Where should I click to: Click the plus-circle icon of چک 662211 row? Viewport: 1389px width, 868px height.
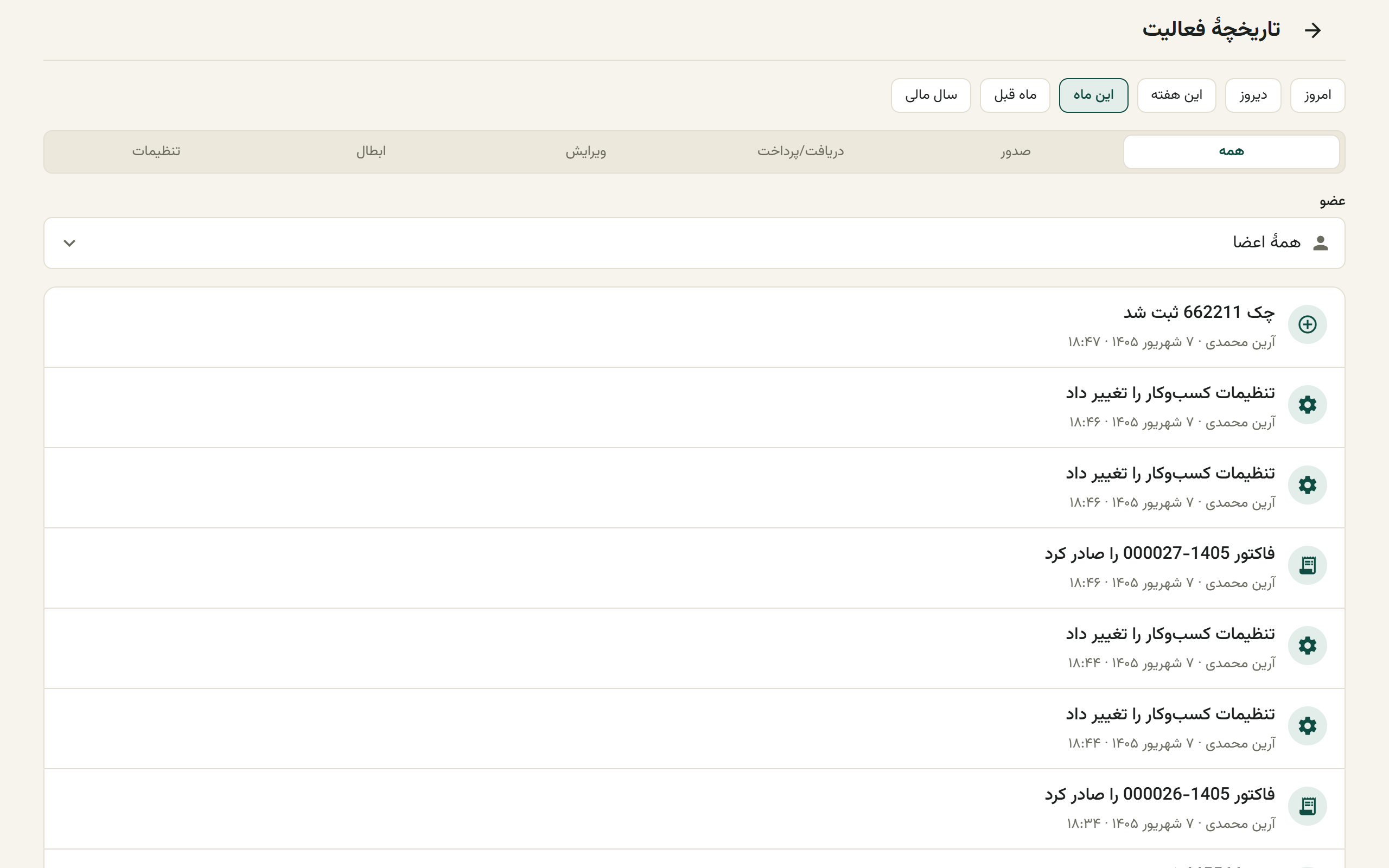[x=1308, y=324]
